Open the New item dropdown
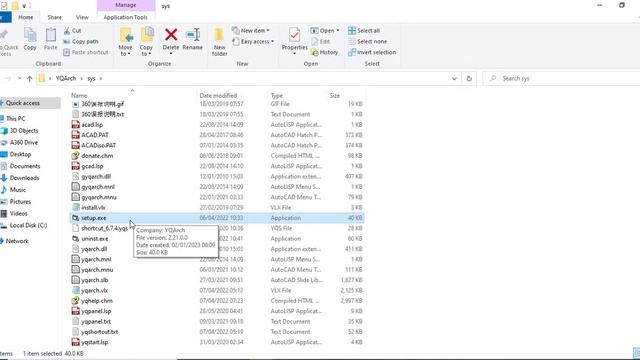The height and width of the screenshot is (360, 640). point(251,31)
